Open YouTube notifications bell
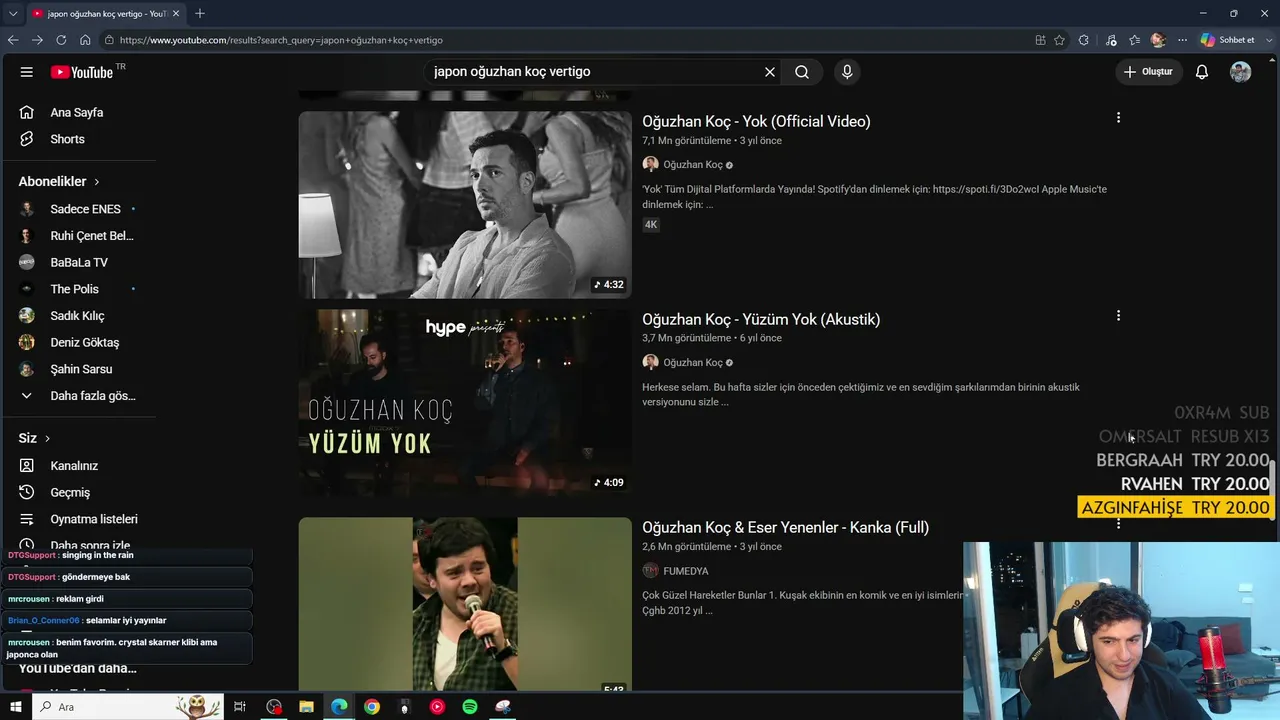Image resolution: width=1280 pixels, height=720 pixels. click(x=1202, y=72)
